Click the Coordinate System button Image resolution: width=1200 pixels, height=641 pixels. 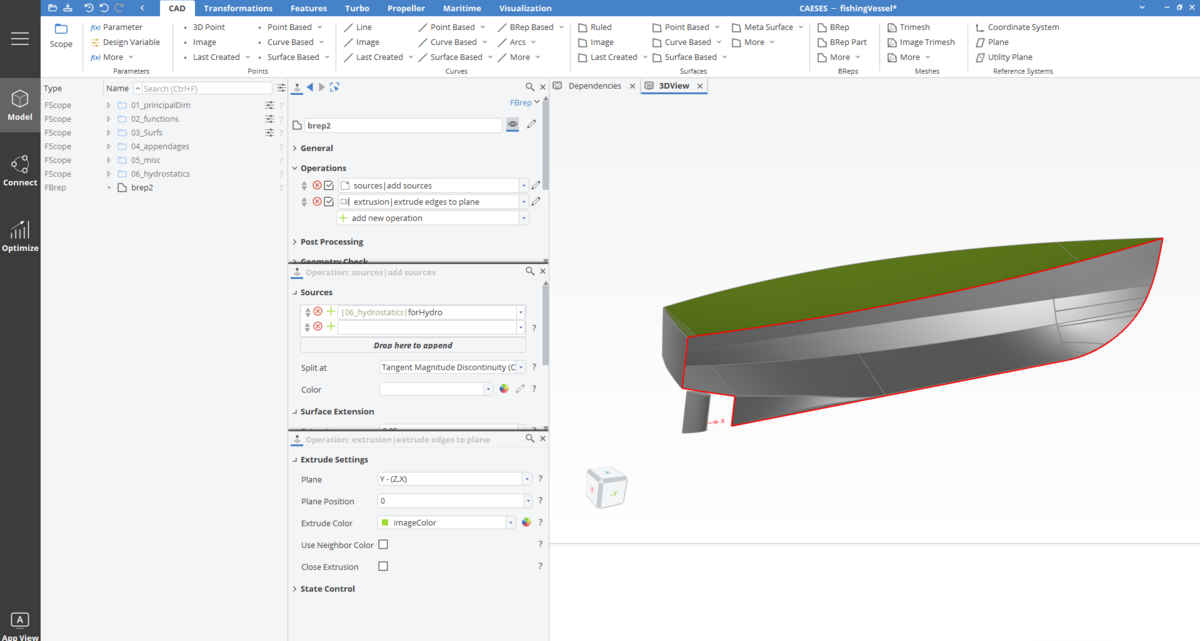[x=1017, y=27]
